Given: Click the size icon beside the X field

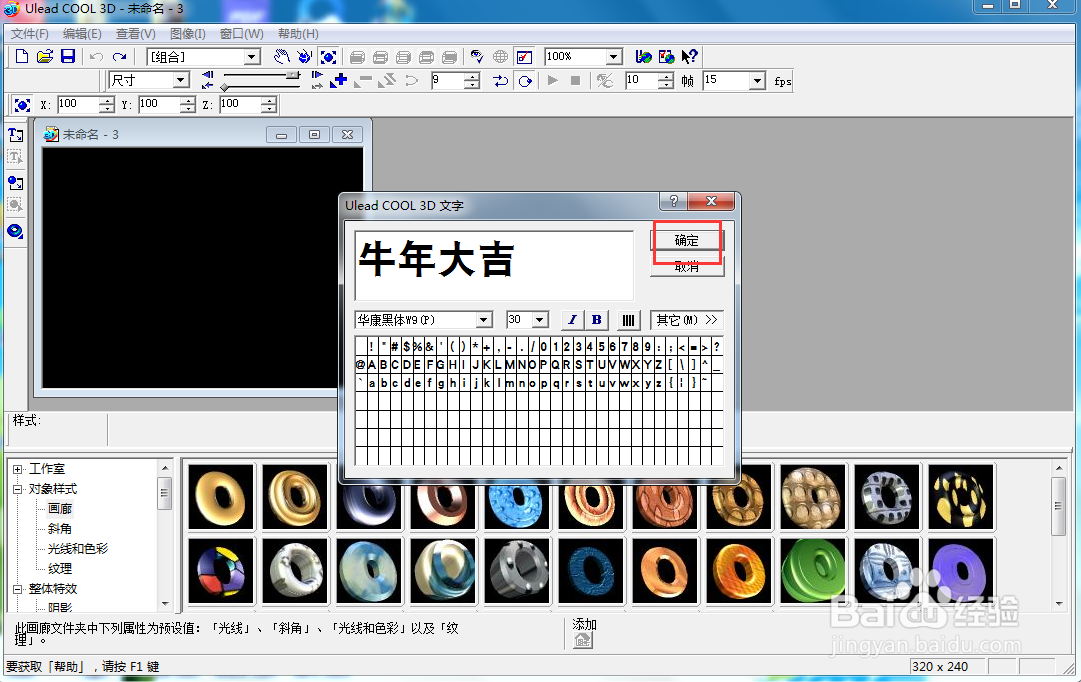Looking at the screenshot, I should click(22, 105).
